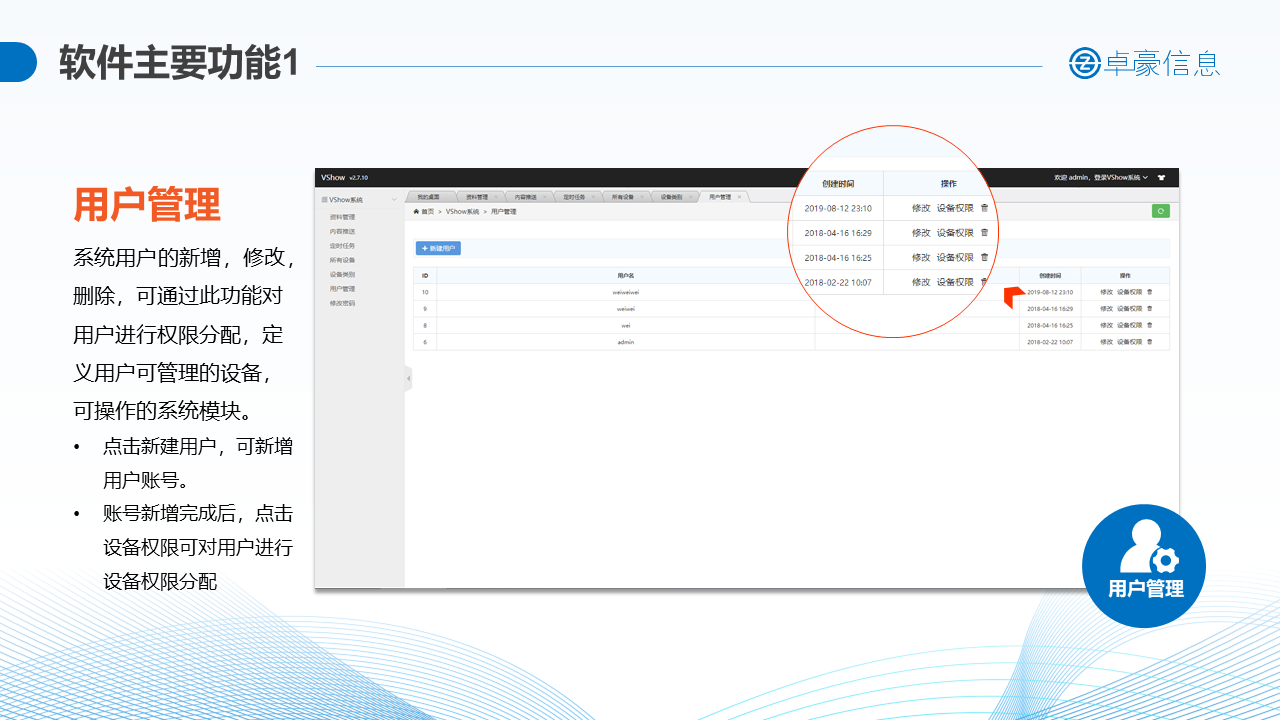Close the 用户管理 tab with its X
This screenshot has height=720, width=1280.
tap(739, 197)
